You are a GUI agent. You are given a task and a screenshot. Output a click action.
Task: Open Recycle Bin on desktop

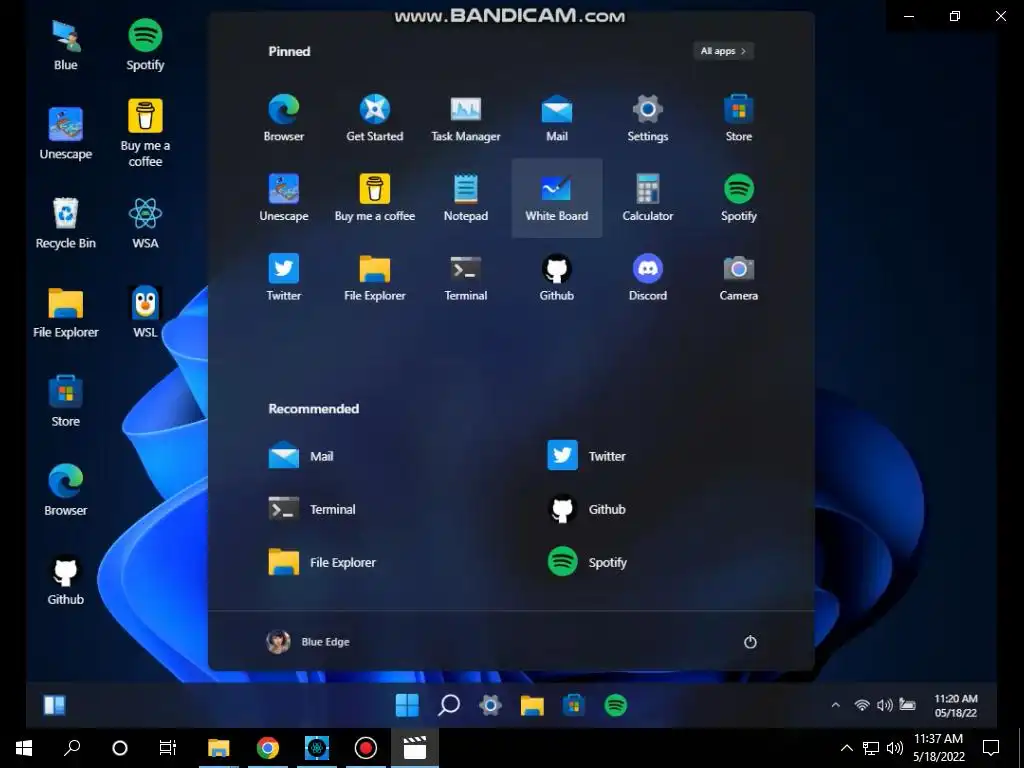click(65, 223)
